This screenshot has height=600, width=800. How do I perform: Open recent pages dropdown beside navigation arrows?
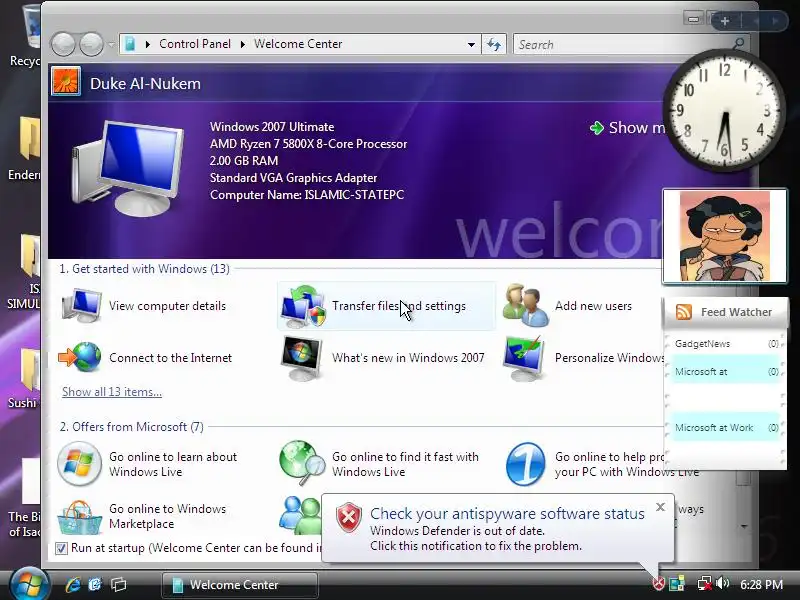[x=111, y=45]
